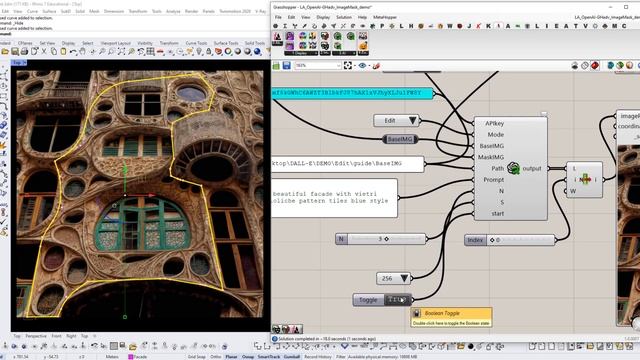
Task: Click the Grasshopper open file green icon
Action: click(x=276, y=66)
